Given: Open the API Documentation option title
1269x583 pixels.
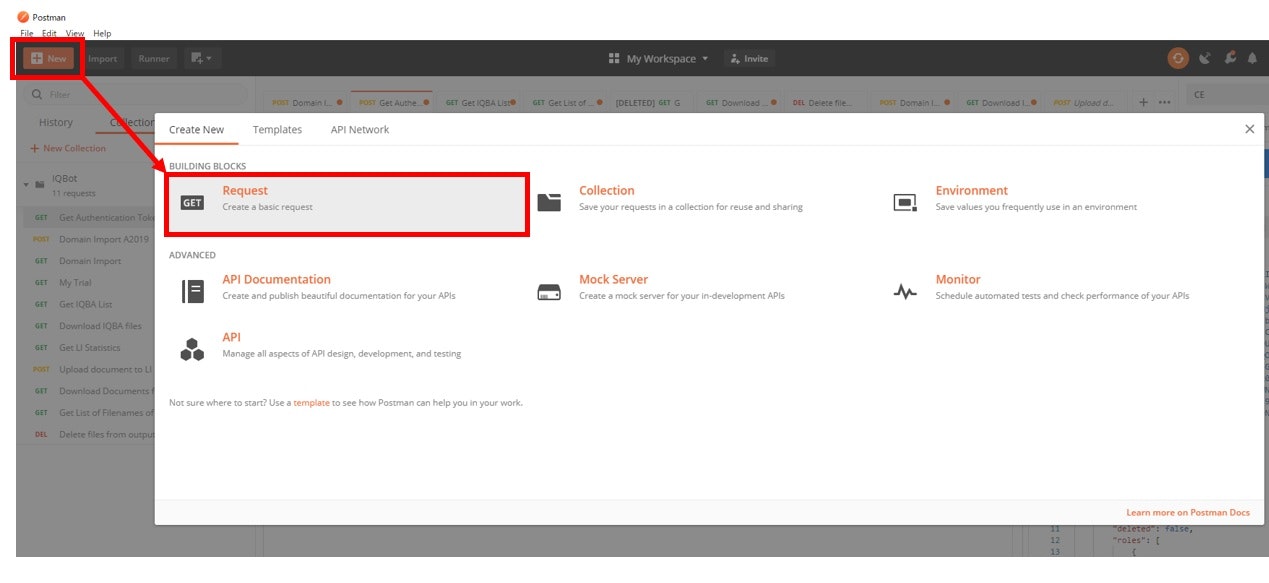Looking at the screenshot, I should point(276,279).
